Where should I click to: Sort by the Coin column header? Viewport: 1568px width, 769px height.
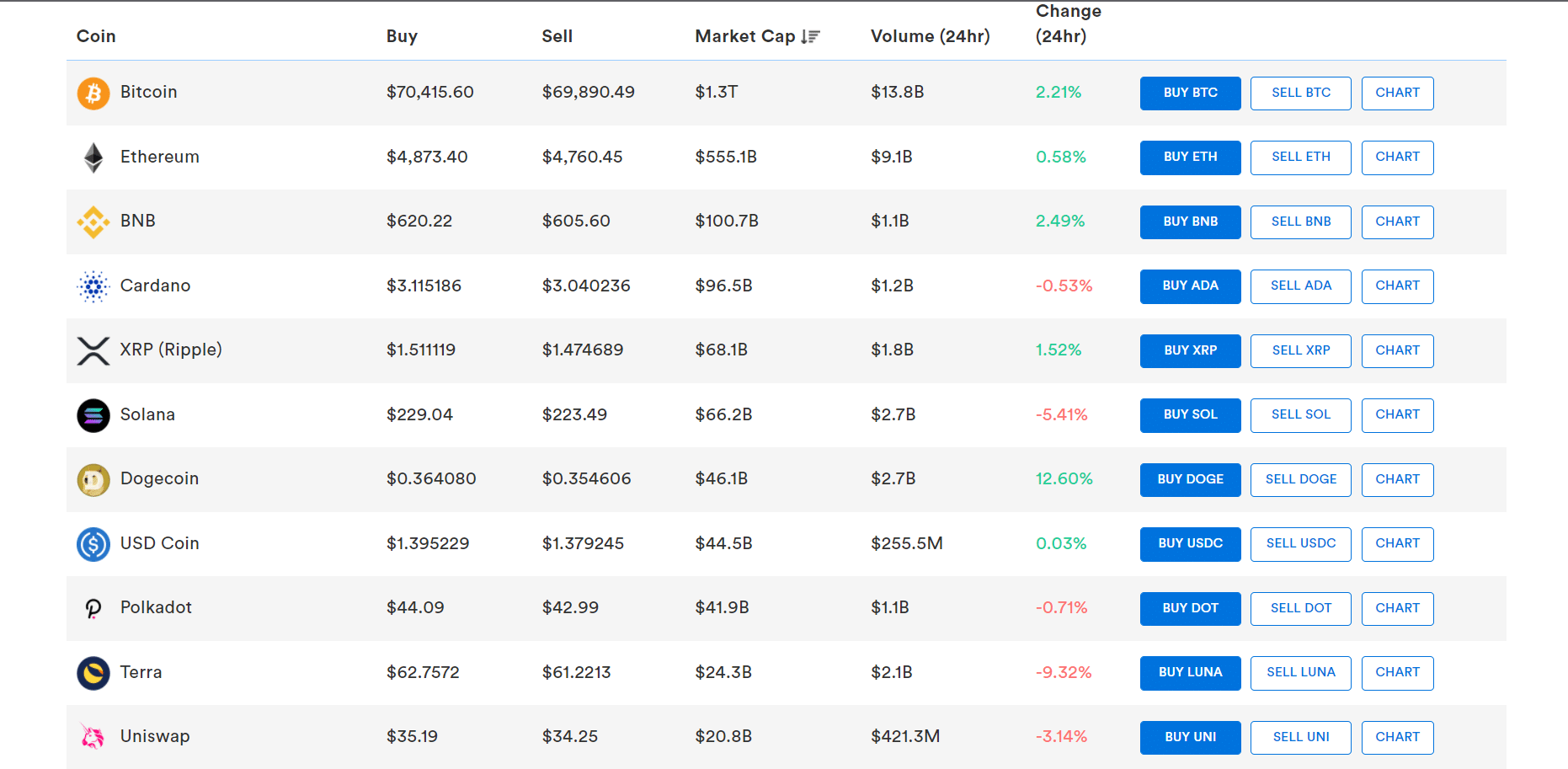96,36
